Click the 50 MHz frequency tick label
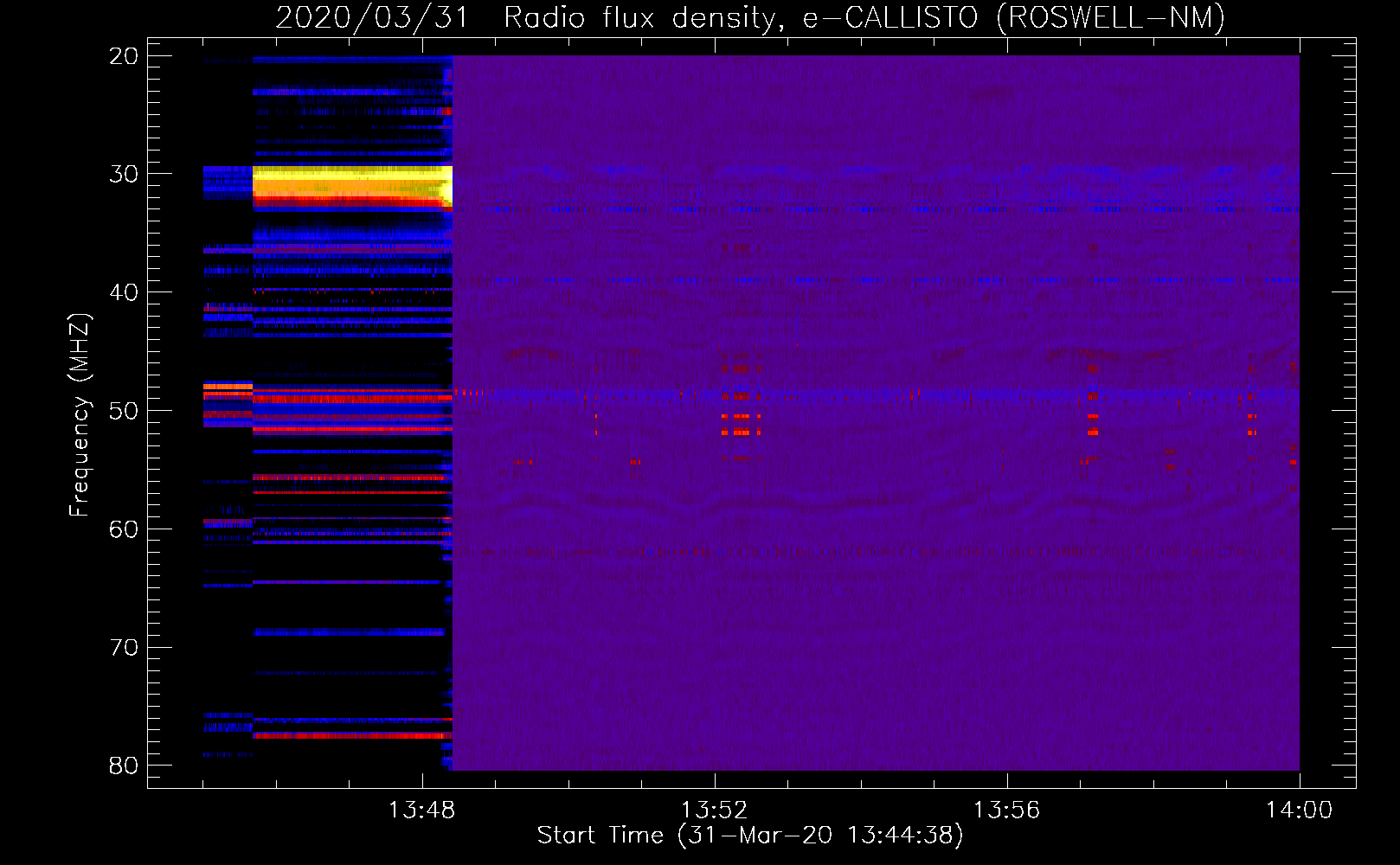1400x865 pixels. coord(124,411)
